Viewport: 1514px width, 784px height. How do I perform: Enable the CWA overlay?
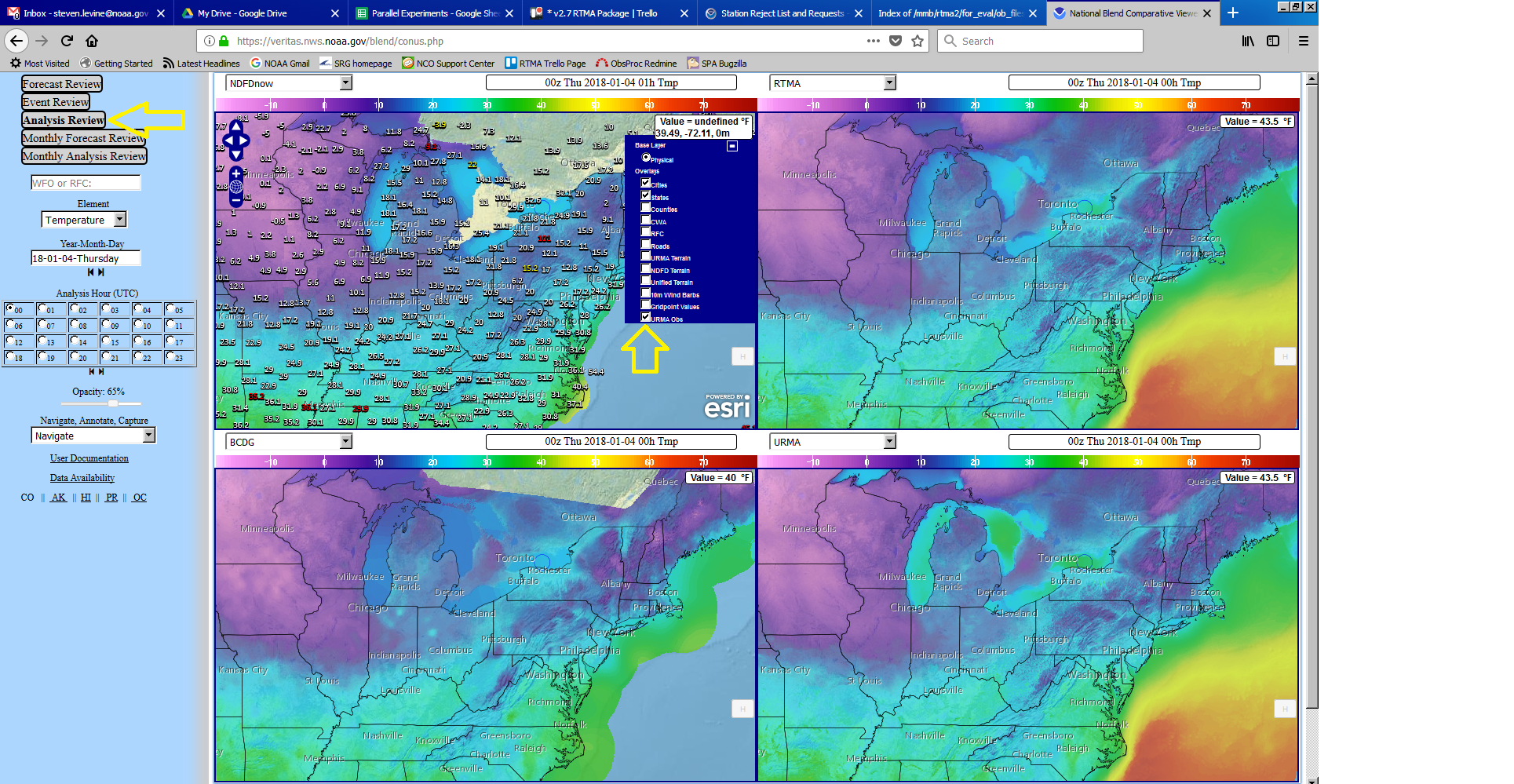click(x=646, y=220)
